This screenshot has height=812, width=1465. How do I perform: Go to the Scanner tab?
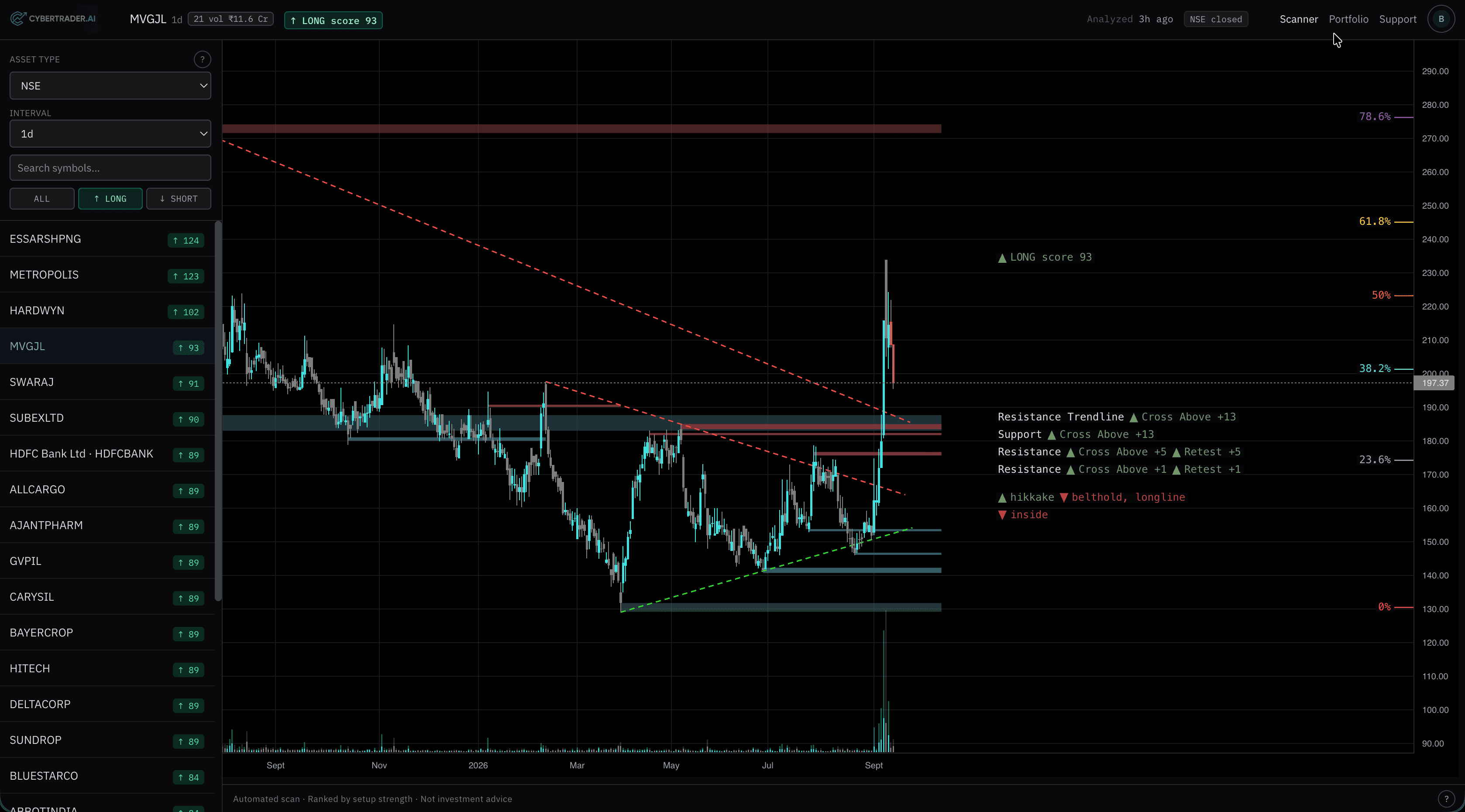1298,19
